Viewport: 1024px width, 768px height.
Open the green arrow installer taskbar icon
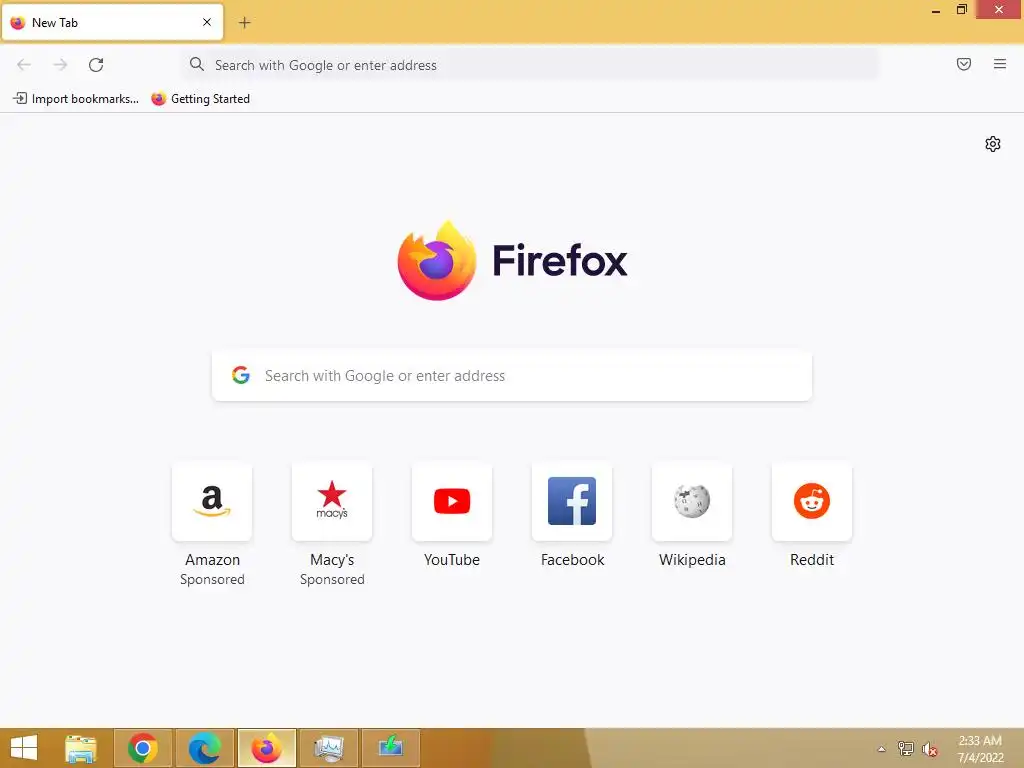coord(391,748)
